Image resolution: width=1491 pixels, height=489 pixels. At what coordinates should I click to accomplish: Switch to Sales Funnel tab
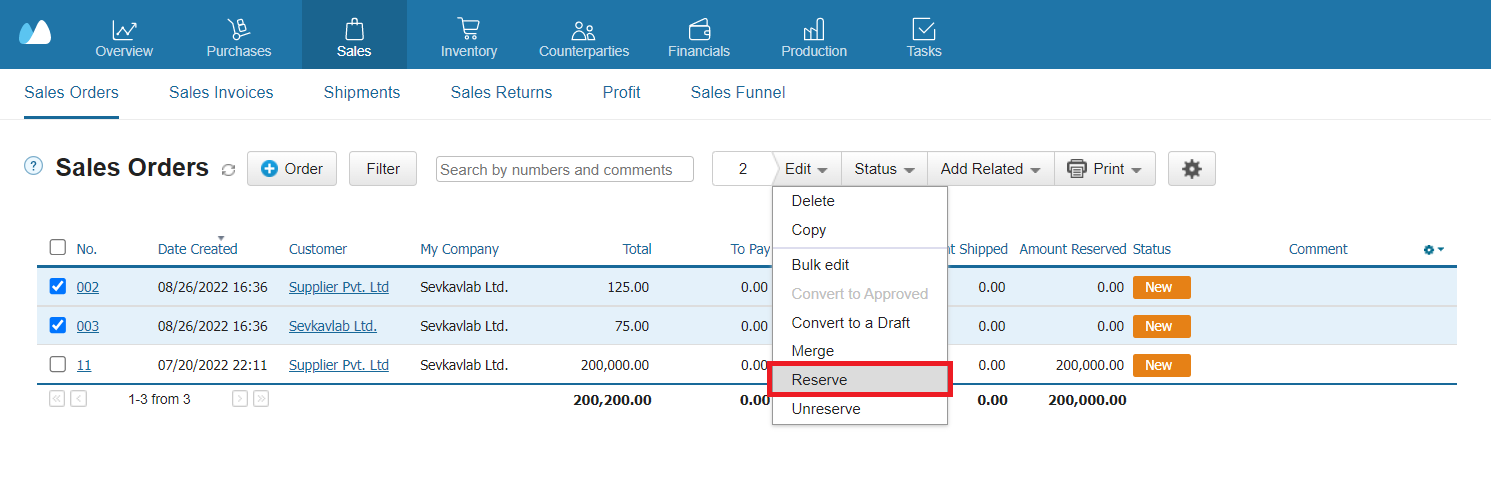coord(738,93)
